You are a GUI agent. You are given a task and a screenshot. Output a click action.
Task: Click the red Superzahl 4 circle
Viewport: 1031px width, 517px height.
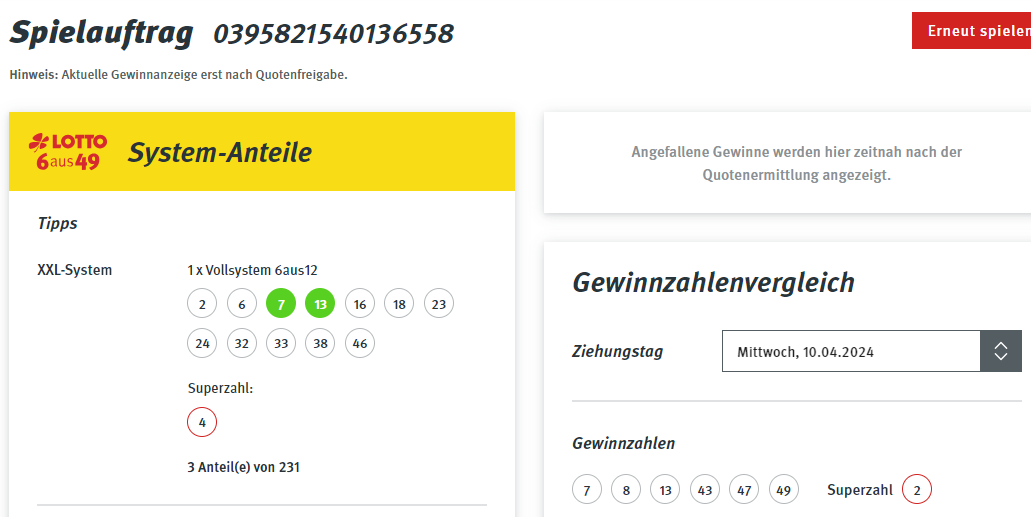202,422
